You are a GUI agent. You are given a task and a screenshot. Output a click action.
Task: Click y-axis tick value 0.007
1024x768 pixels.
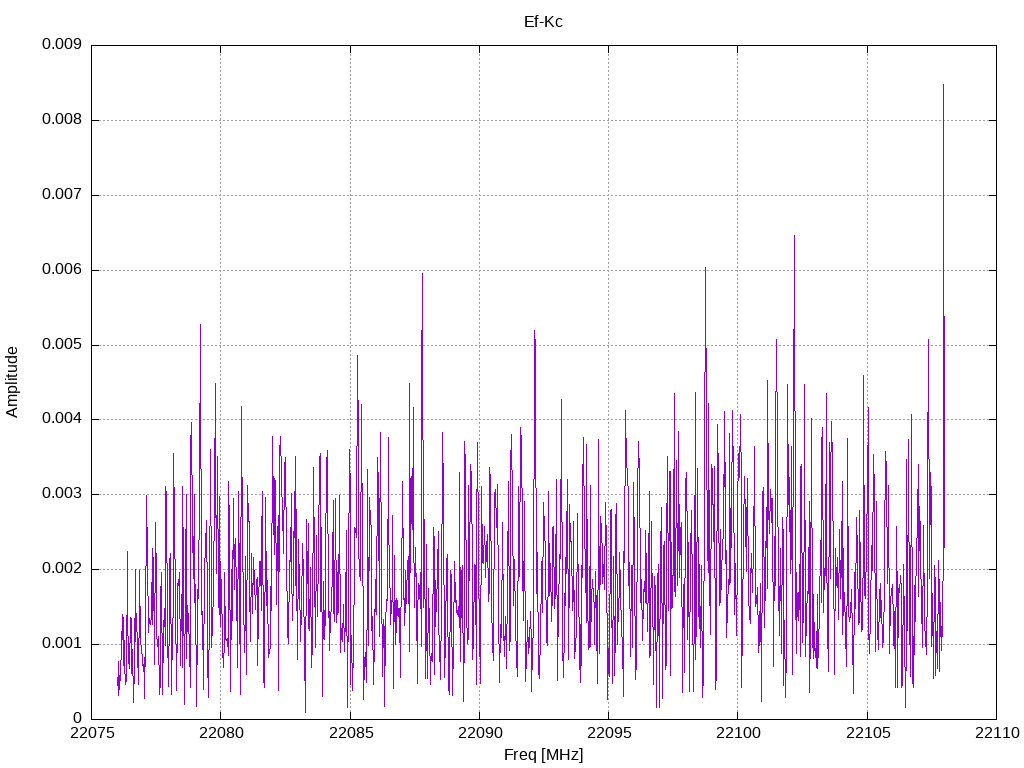coord(62,195)
